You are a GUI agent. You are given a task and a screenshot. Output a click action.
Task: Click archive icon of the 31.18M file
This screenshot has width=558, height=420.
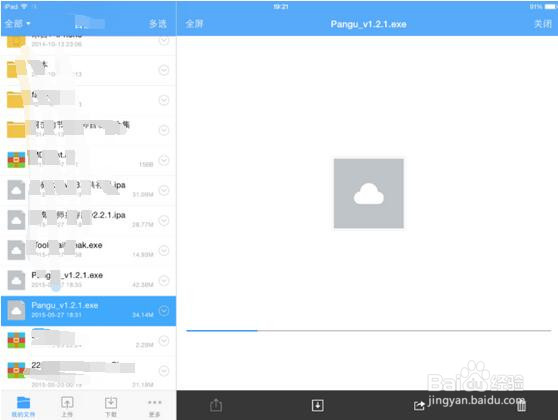click(x=16, y=370)
